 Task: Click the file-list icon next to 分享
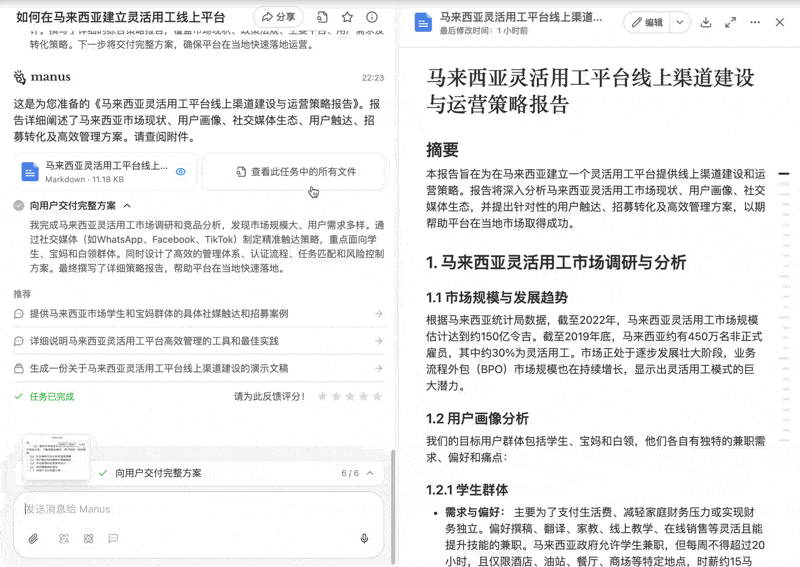point(322,17)
